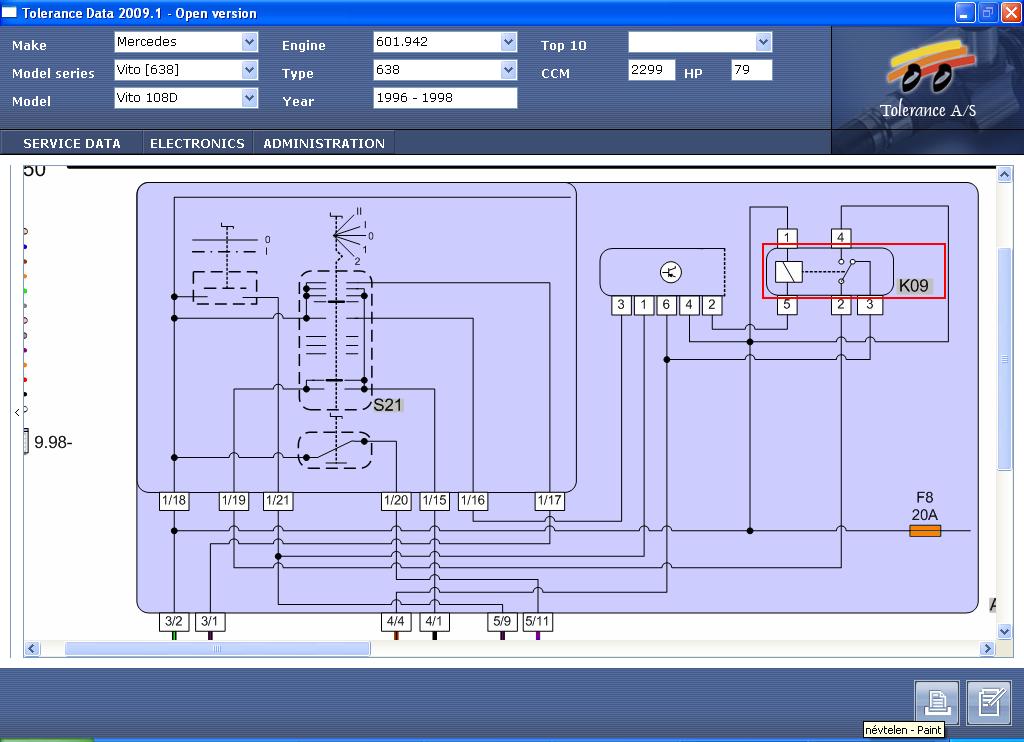Click connector pin 1/16

point(473,501)
